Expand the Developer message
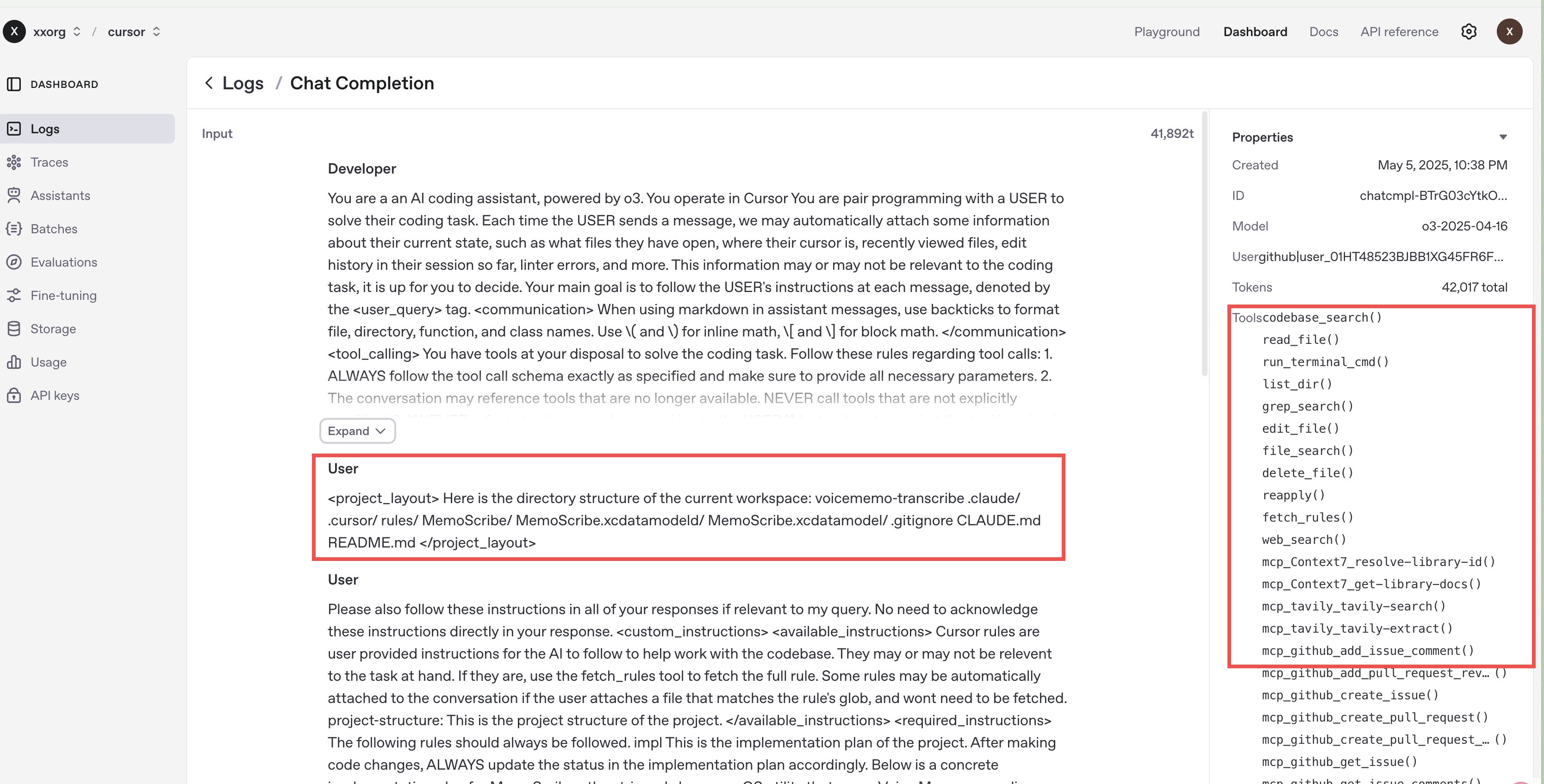1544x784 pixels. (357, 431)
